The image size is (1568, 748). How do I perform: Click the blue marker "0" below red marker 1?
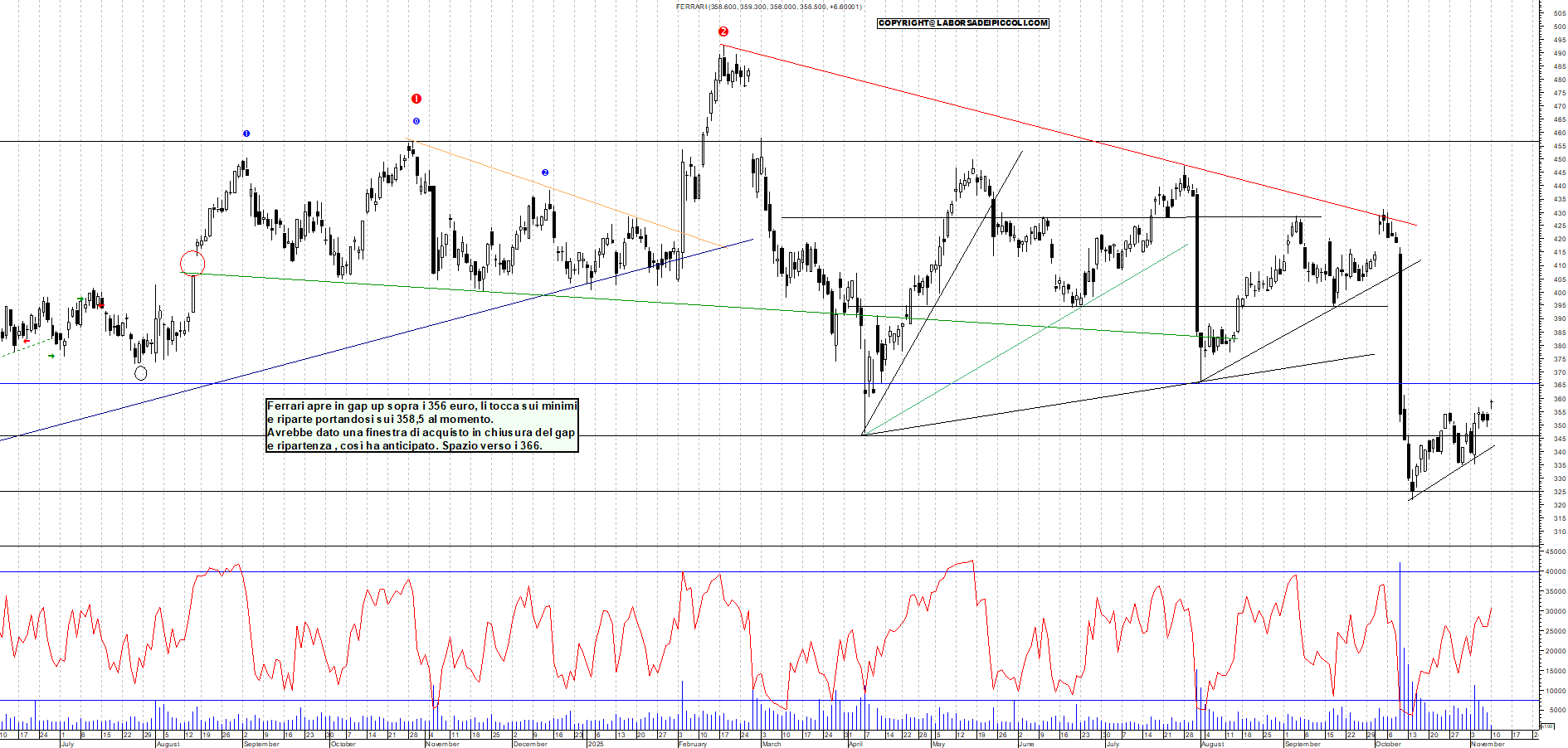coord(416,120)
